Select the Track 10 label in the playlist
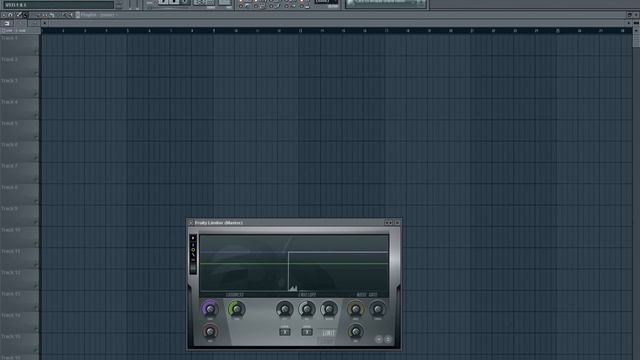640x360 pixels. pos(11,230)
